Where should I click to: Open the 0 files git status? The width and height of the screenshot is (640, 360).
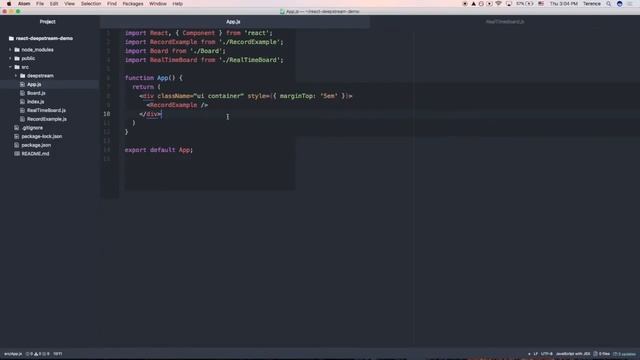tap(602, 354)
